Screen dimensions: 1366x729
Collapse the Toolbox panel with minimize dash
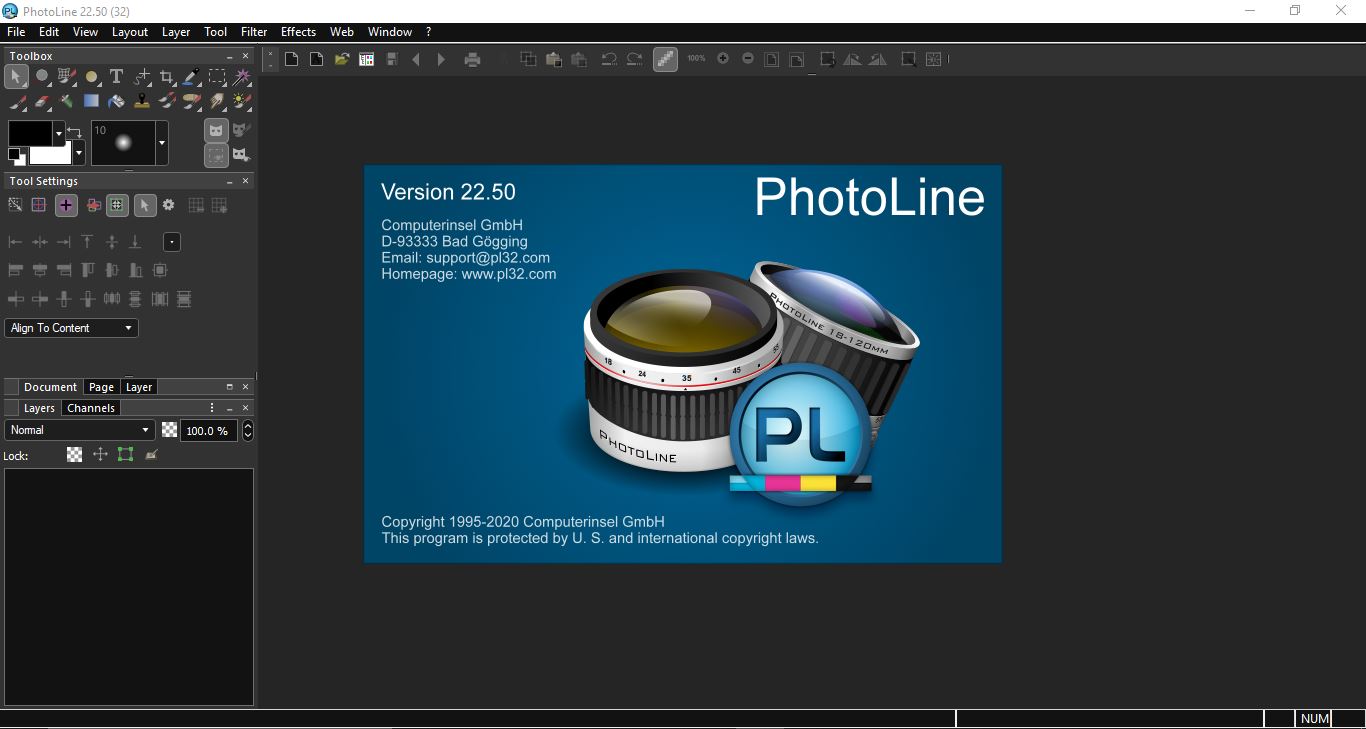pos(230,56)
